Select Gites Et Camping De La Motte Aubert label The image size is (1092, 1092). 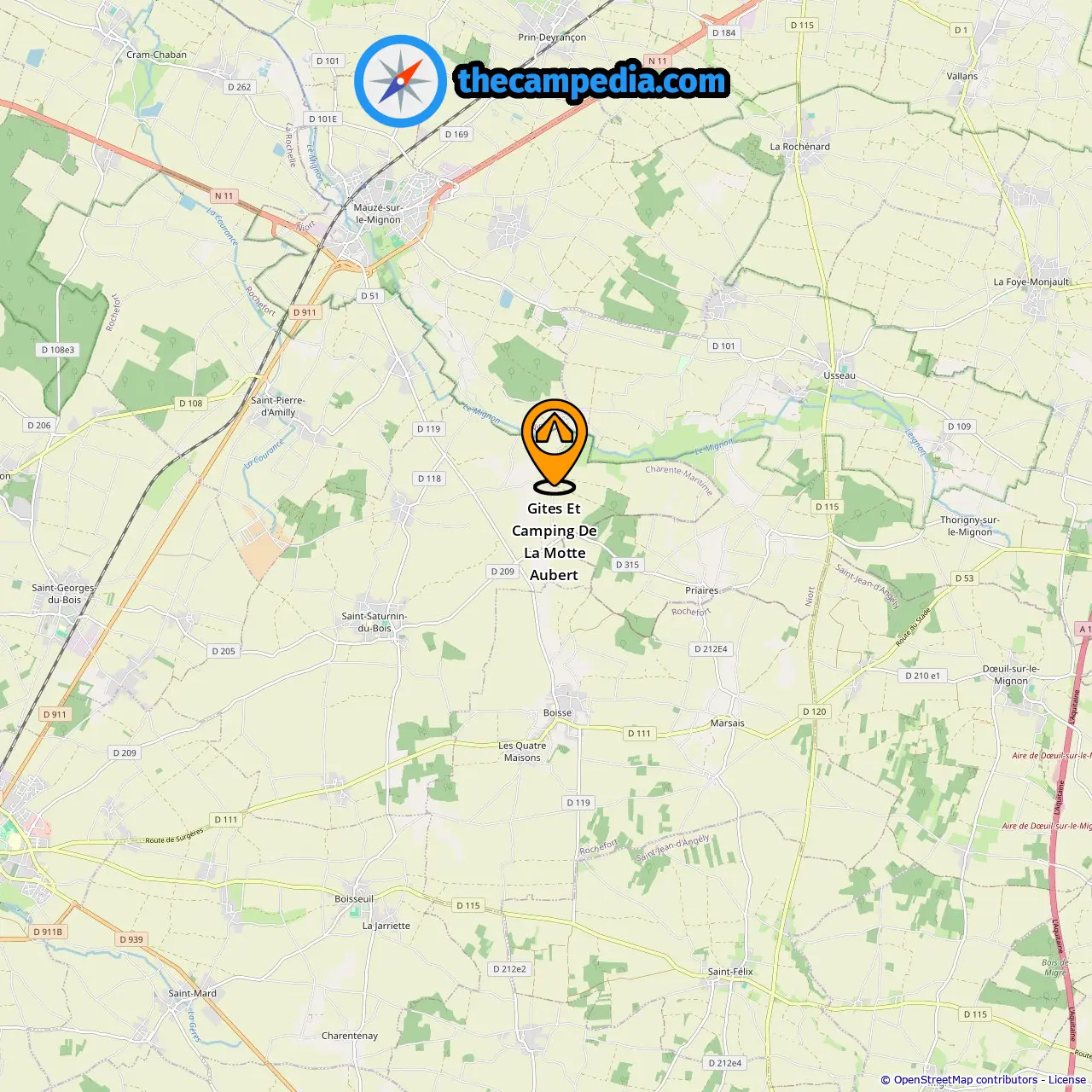[x=555, y=542]
